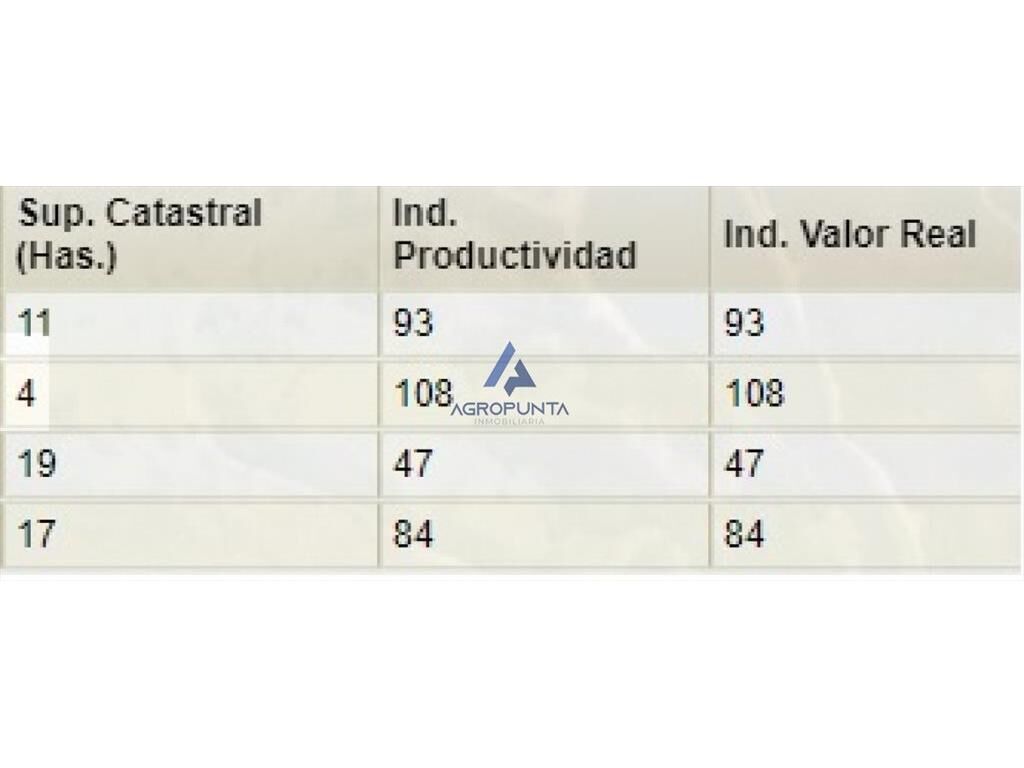This screenshot has height=768, width=1024.
Task: Select 47 in the Valor Real column
Action: point(744,464)
